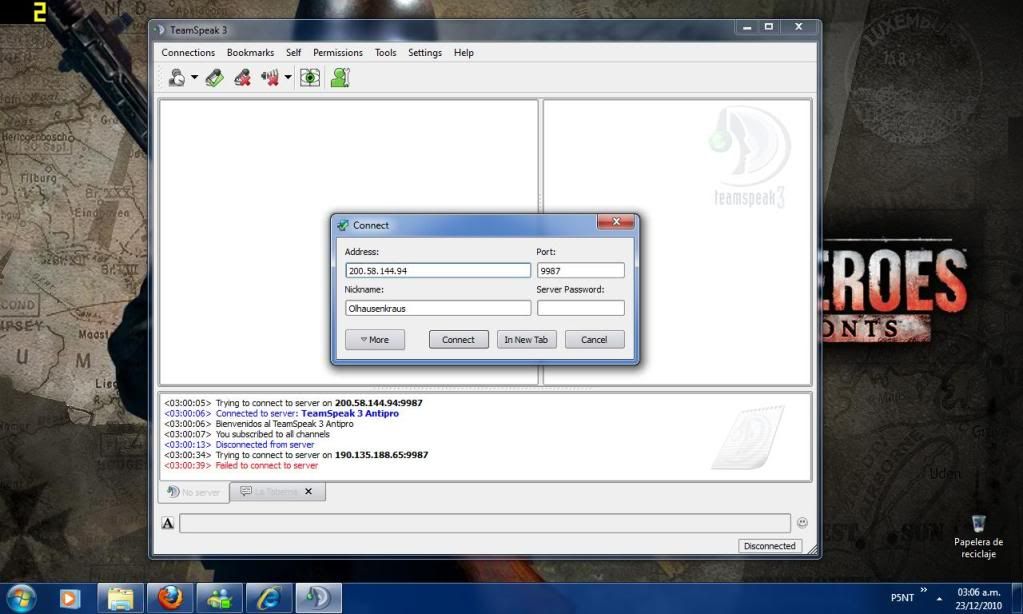Open the Permissions menu
The width and height of the screenshot is (1023, 614).
click(x=338, y=52)
